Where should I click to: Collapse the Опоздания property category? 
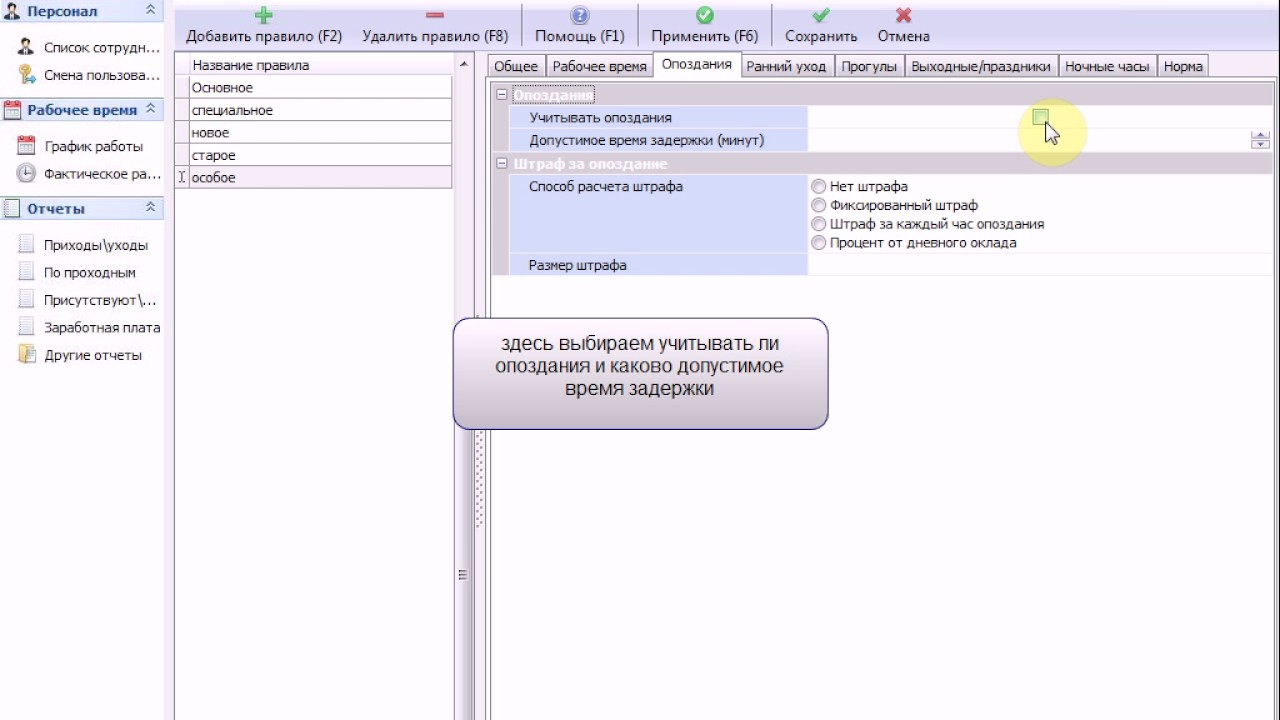pos(502,95)
